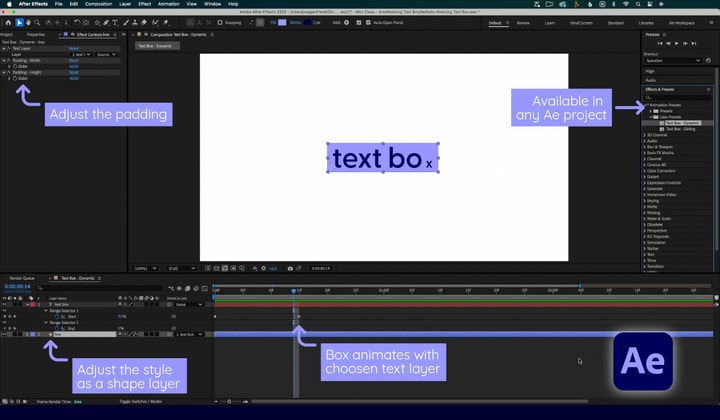Select the Type tool
This screenshot has width=720, height=420.
point(115,22)
